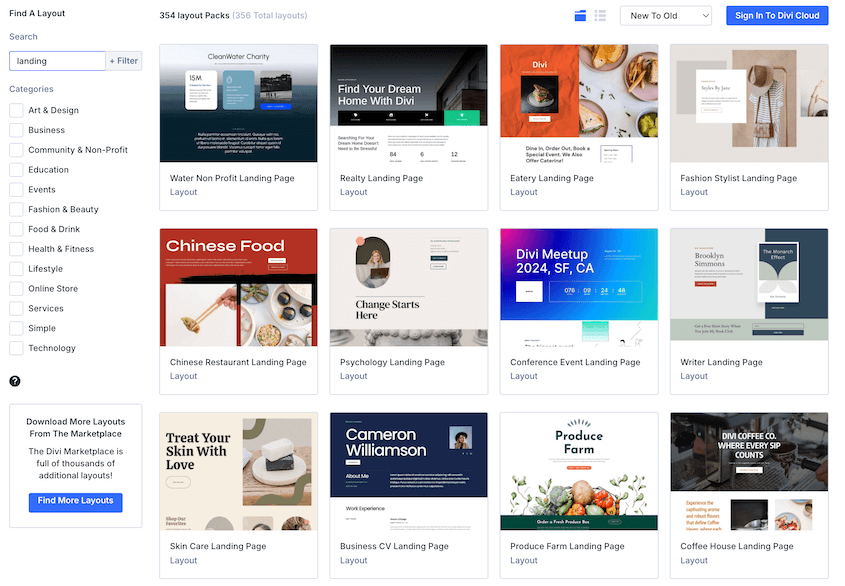845x586 pixels.
Task: Check the Events category filter
Action: (13, 189)
